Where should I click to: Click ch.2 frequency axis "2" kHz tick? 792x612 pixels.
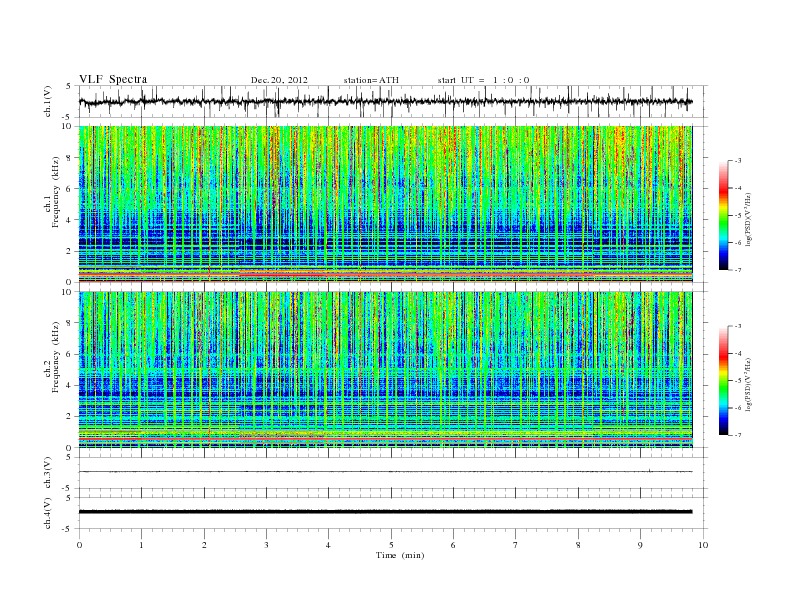pos(69,417)
